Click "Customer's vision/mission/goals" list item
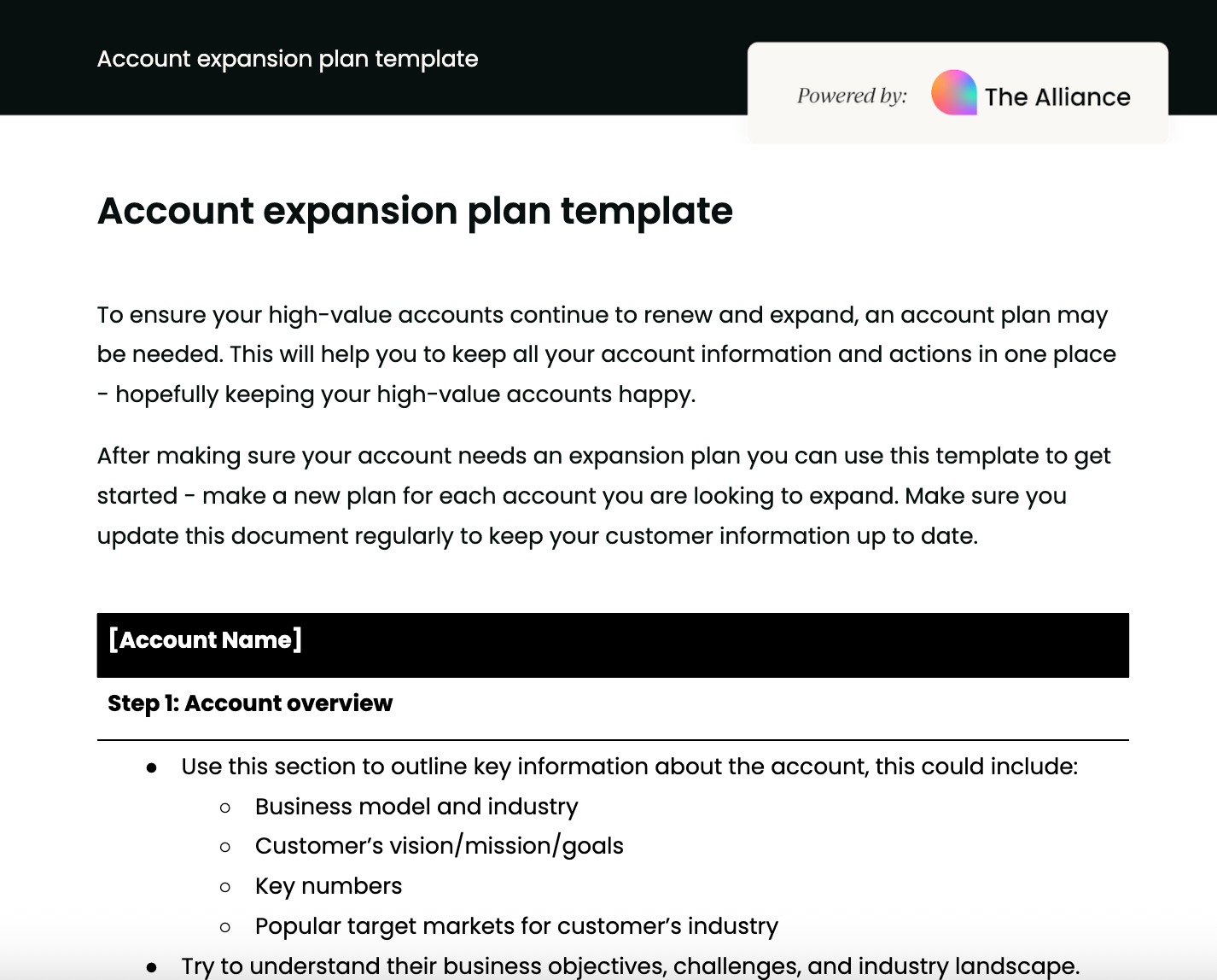Screen dimensions: 1217x980 (439, 846)
